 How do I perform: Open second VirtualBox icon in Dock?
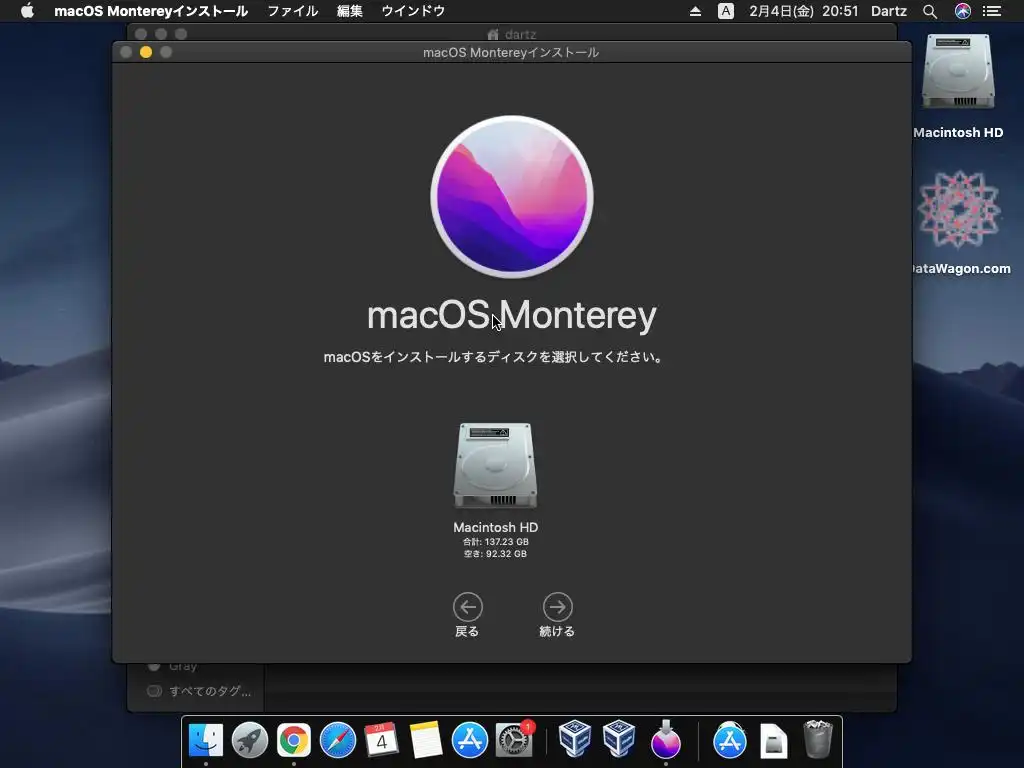619,739
